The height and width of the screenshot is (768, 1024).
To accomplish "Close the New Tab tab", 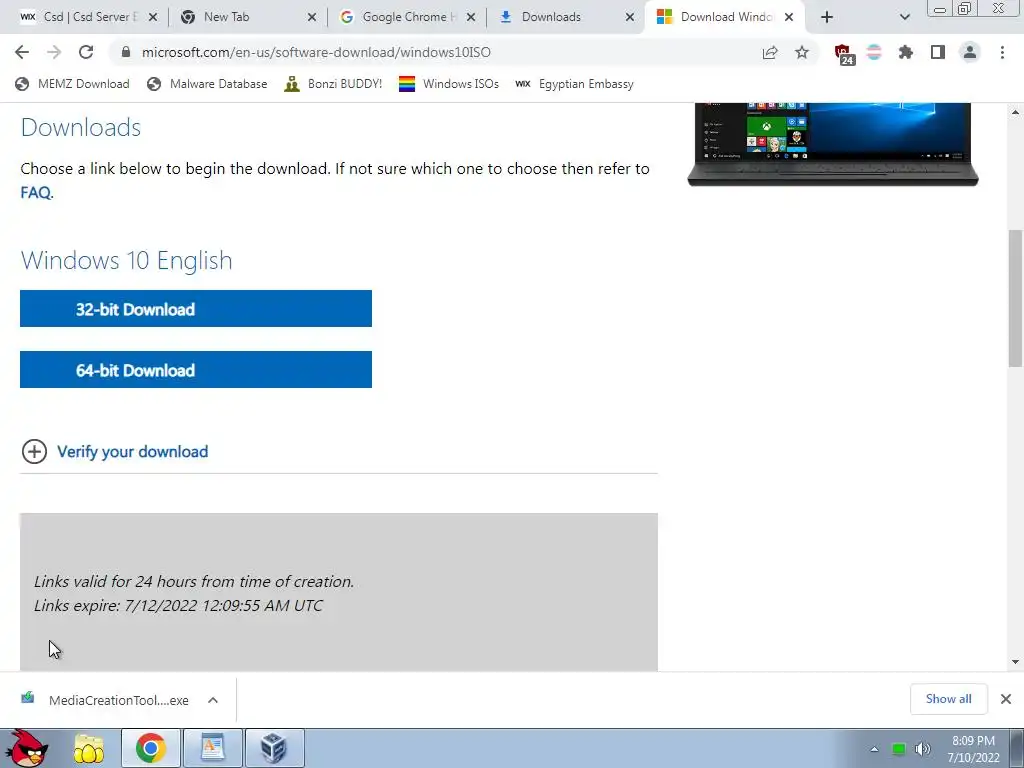I will (x=312, y=17).
